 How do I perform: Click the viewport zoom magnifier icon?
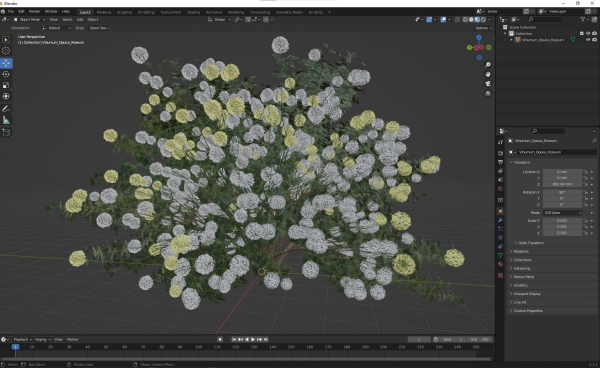click(x=488, y=65)
